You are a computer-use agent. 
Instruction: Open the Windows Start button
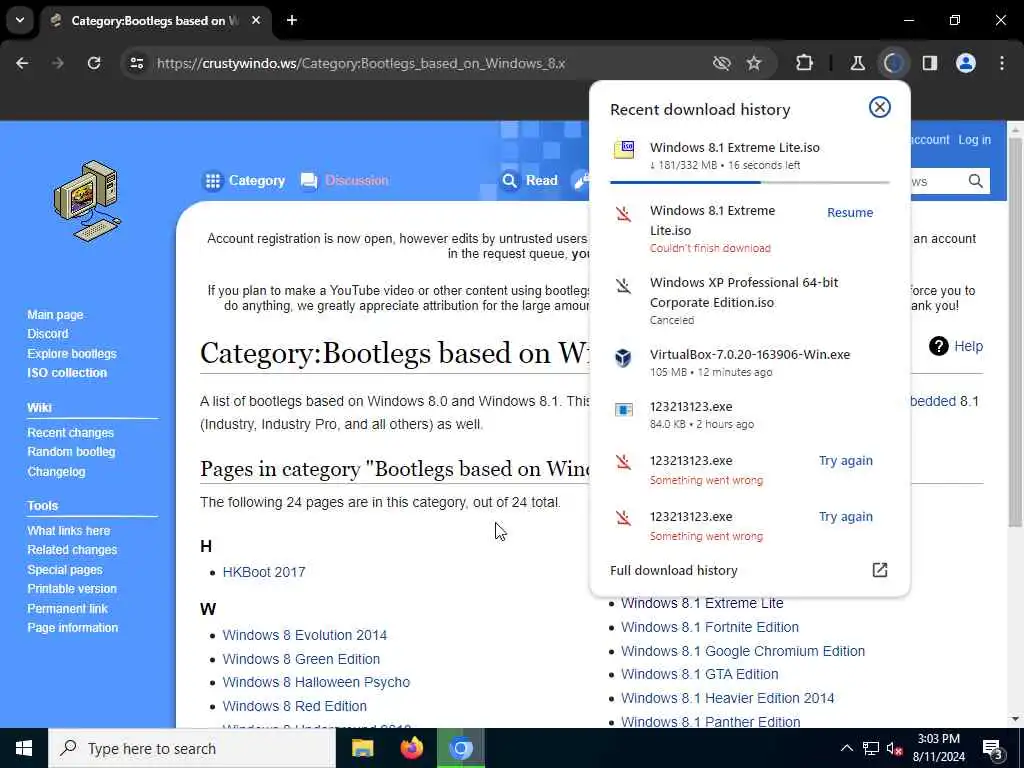[x=24, y=748]
